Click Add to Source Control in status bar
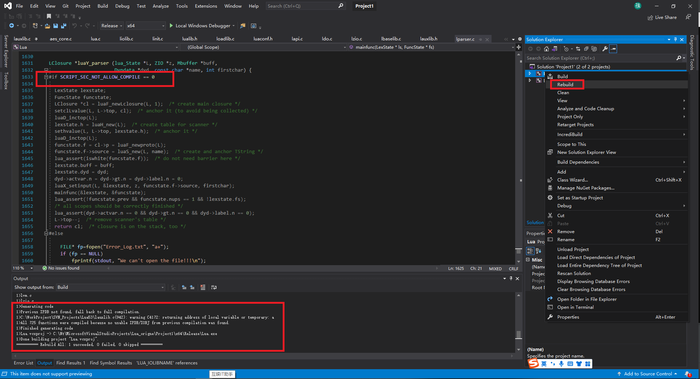This screenshot has height=379, width=700. pyautogui.click(x=647, y=374)
